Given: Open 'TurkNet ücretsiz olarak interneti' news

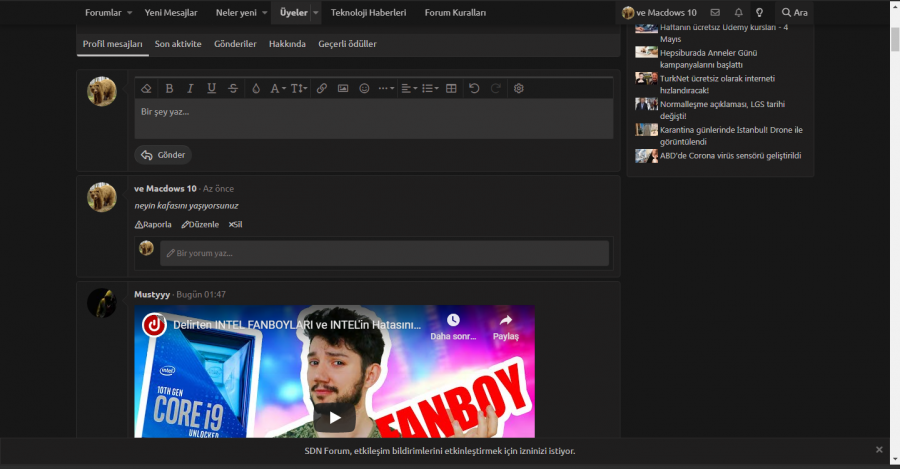Looking at the screenshot, I should 717,84.
